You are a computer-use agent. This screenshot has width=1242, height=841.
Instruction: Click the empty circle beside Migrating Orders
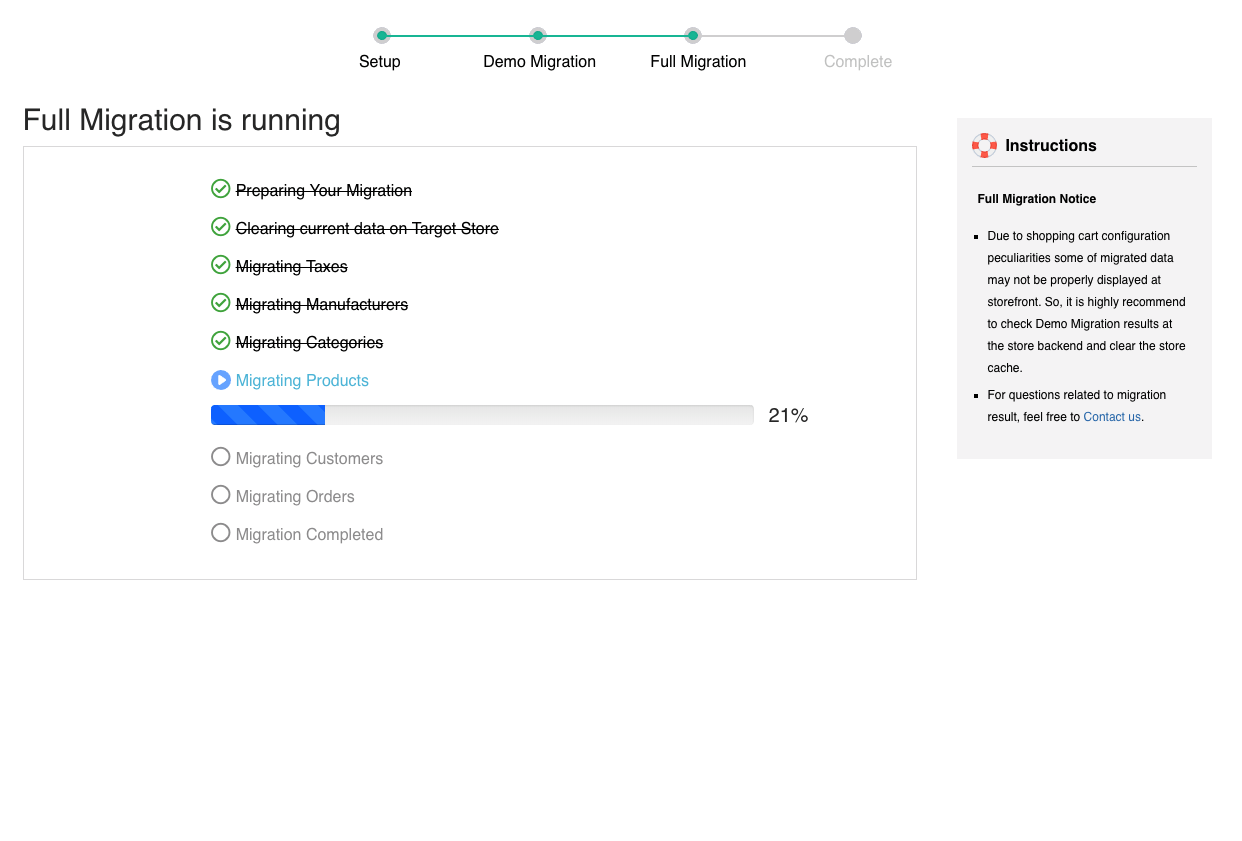pyautogui.click(x=221, y=495)
